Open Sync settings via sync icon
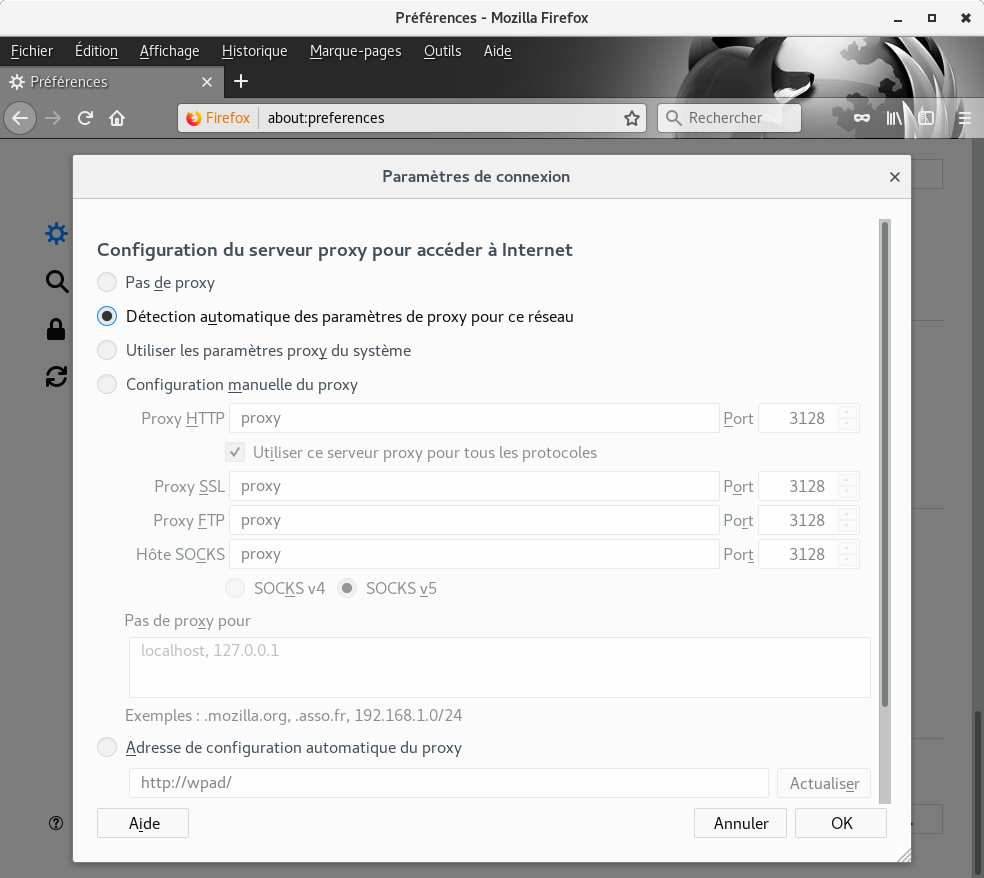 (x=57, y=377)
